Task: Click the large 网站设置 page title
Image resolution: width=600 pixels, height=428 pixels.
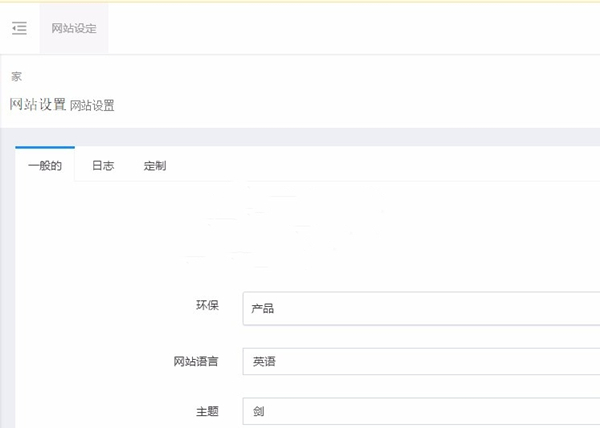Action: pyautogui.click(x=37, y=104)
